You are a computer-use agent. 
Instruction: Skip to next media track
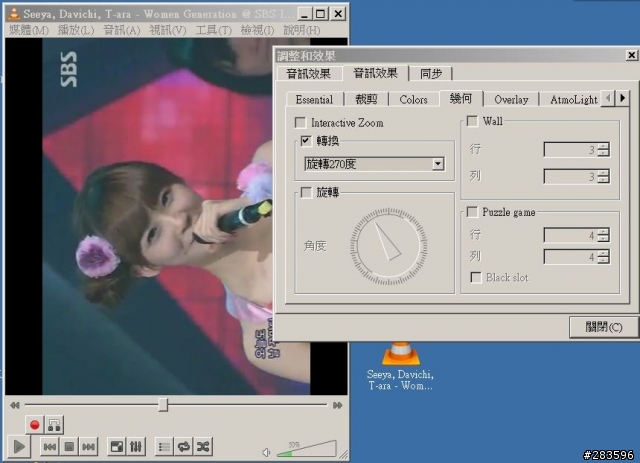(x=88, y=447)
